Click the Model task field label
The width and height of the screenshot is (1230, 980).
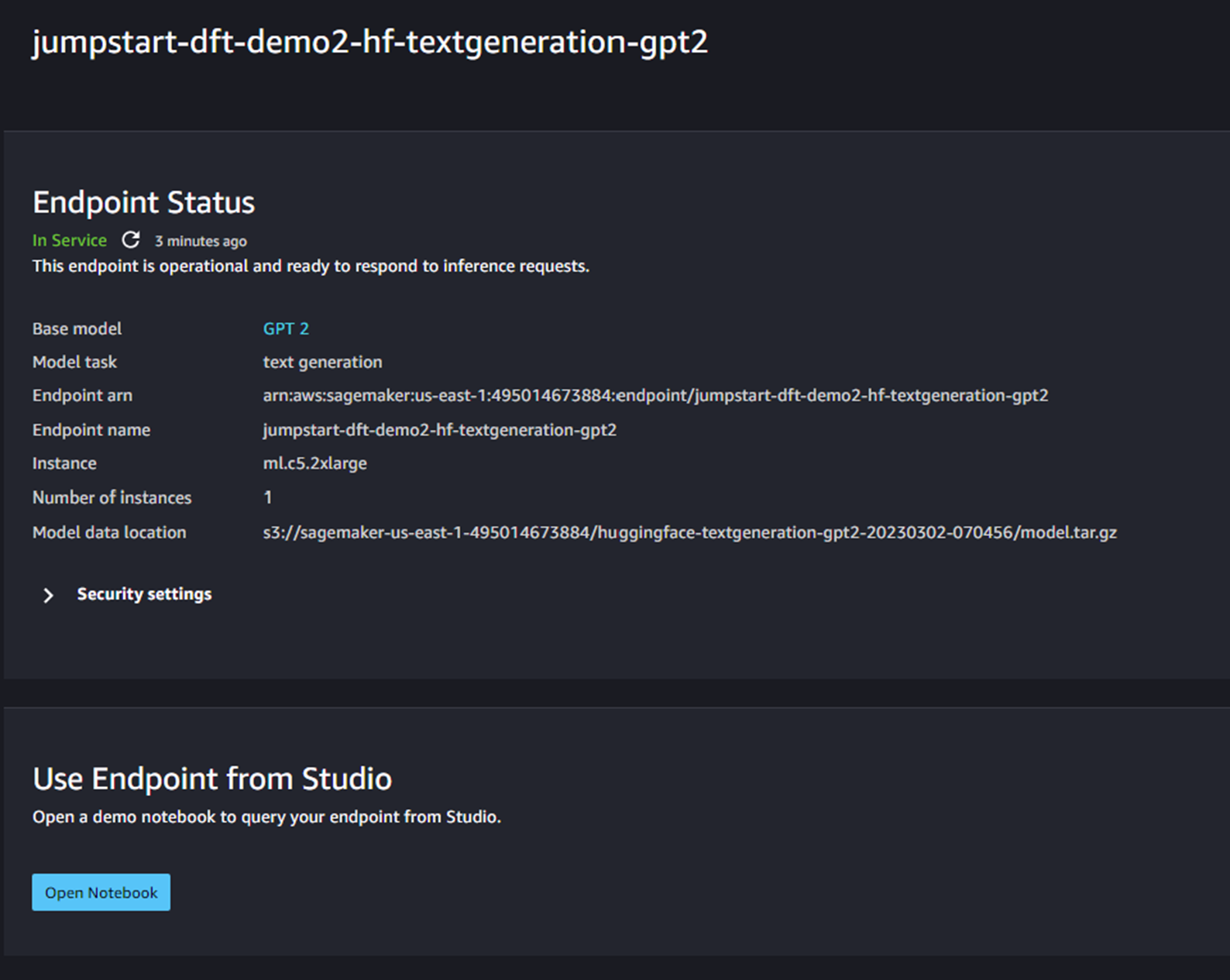click(74, 362)
